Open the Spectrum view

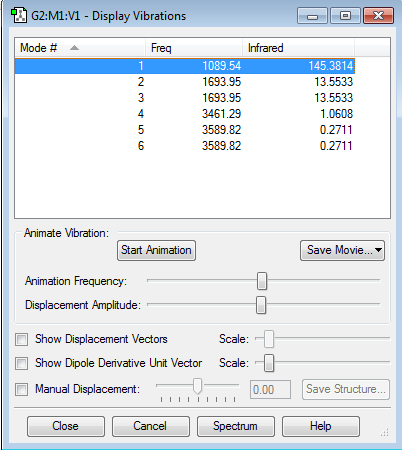236,426
